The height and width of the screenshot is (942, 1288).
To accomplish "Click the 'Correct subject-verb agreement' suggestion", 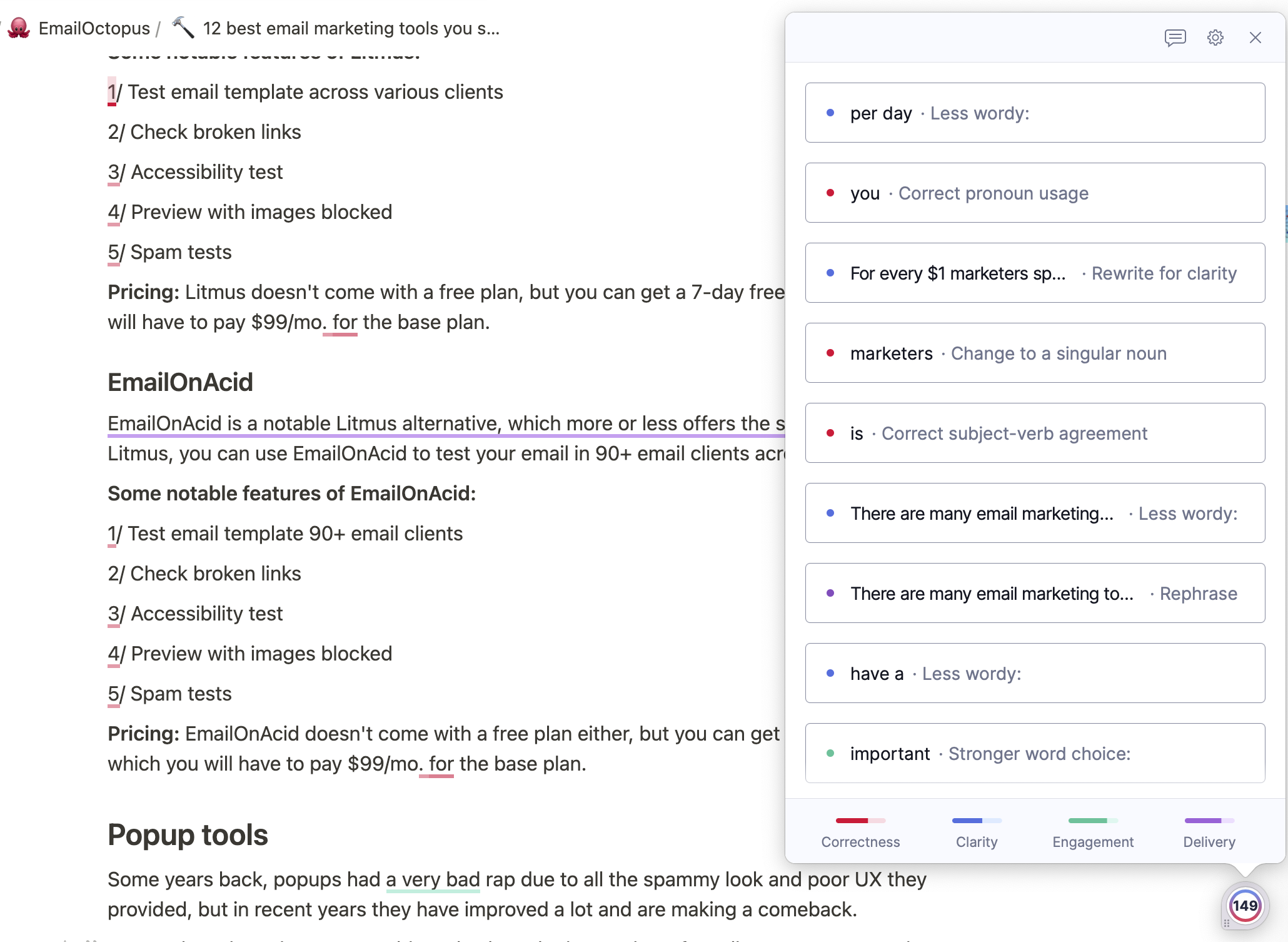I will 1035,433.
